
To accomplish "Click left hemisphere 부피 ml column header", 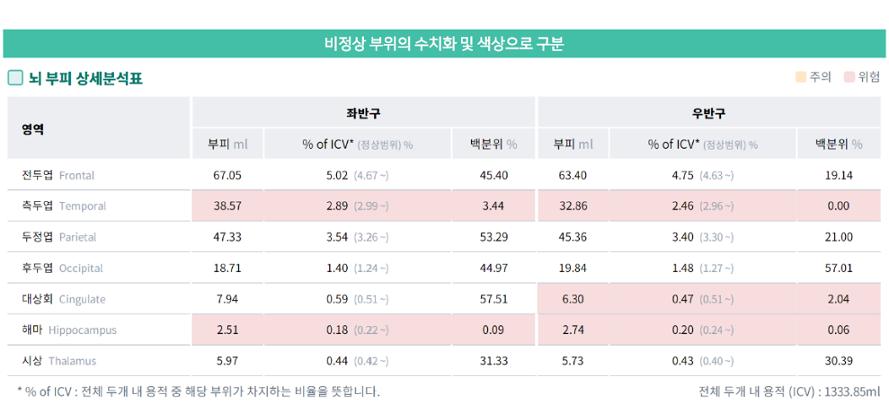I will coord(227,144).
